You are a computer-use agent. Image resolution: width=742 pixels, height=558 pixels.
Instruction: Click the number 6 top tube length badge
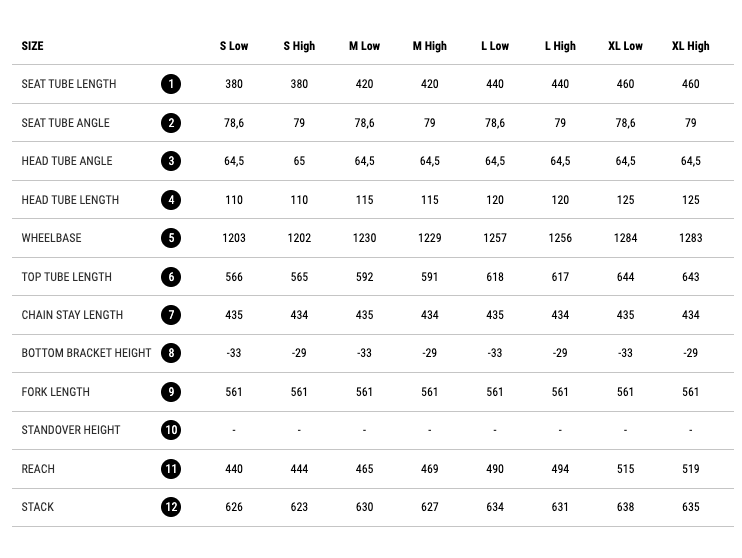pyautogui.click(x=171, y=277)
